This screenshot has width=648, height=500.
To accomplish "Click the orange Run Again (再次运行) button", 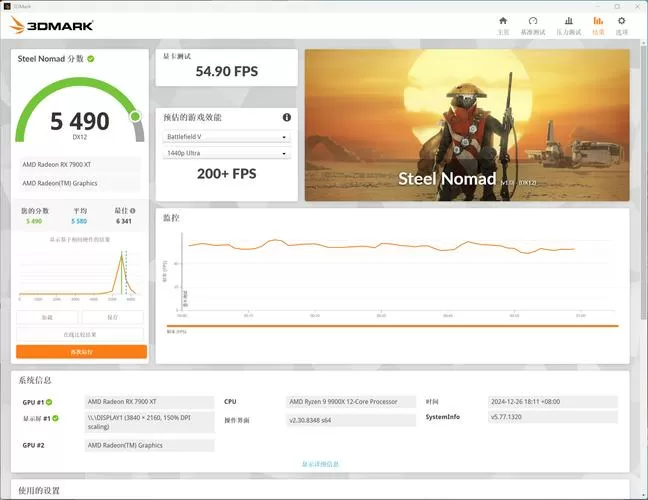I will [81, 352].
